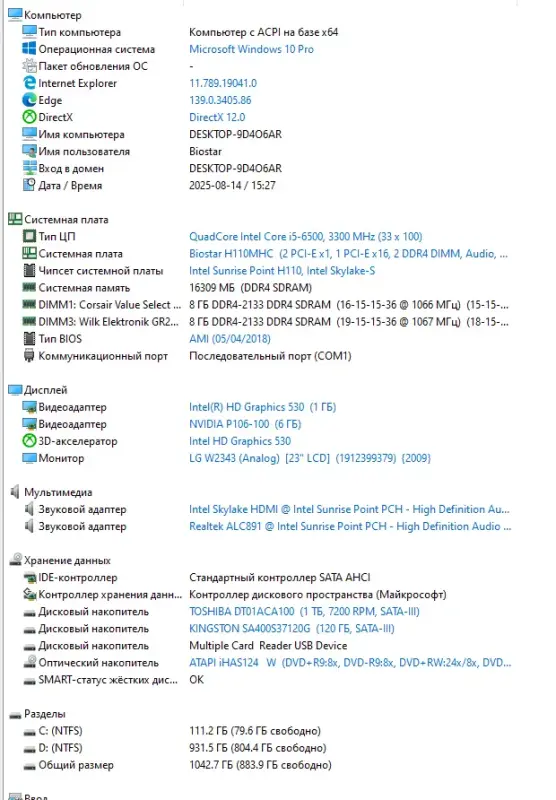Image resolution: width=556 pixels, height=800 pixels.
Task: Select the Контроллер дискового пространства (Майкрософт) value
Action: [318, 594]
